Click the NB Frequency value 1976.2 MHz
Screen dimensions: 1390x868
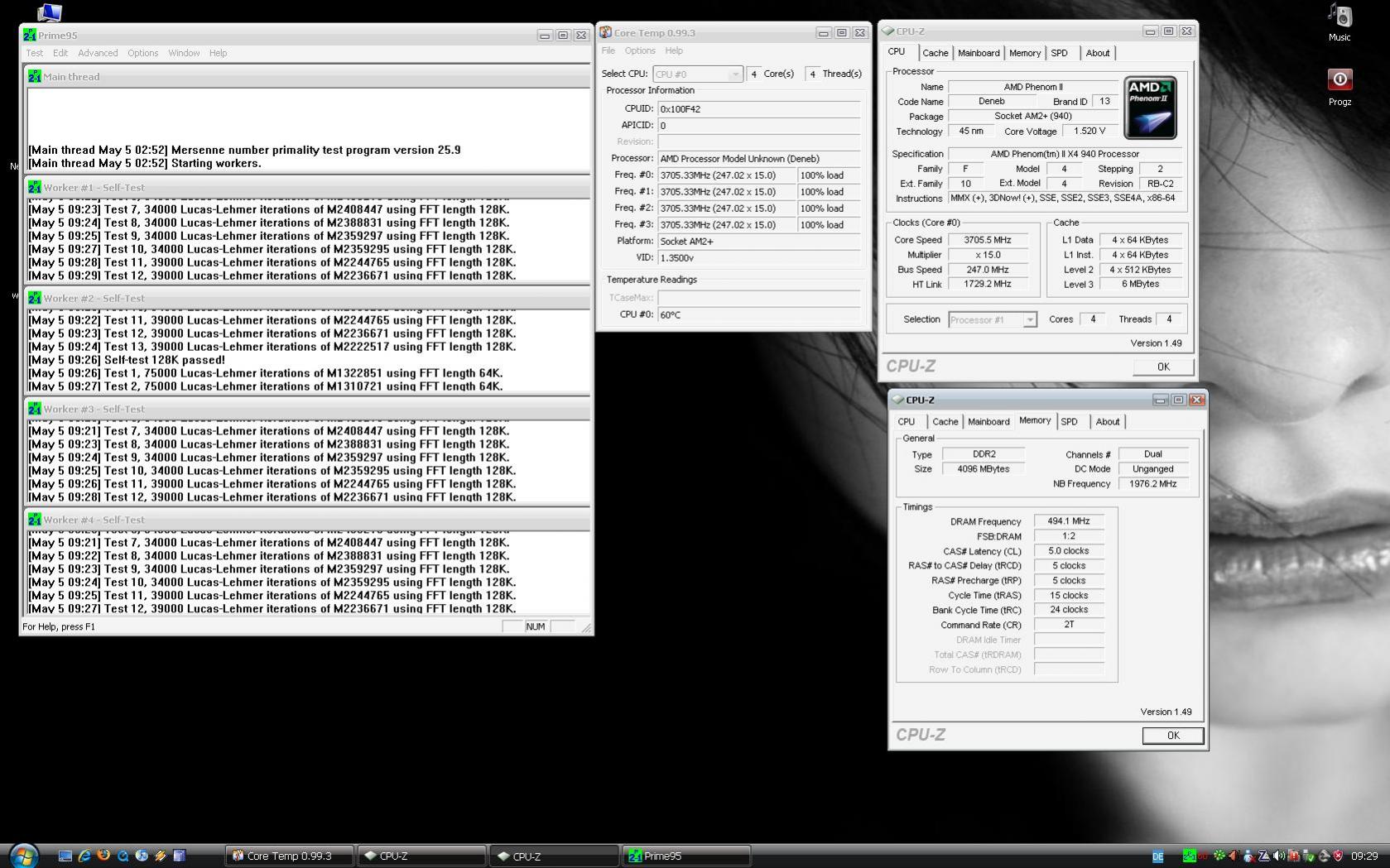coord(1153,483)
